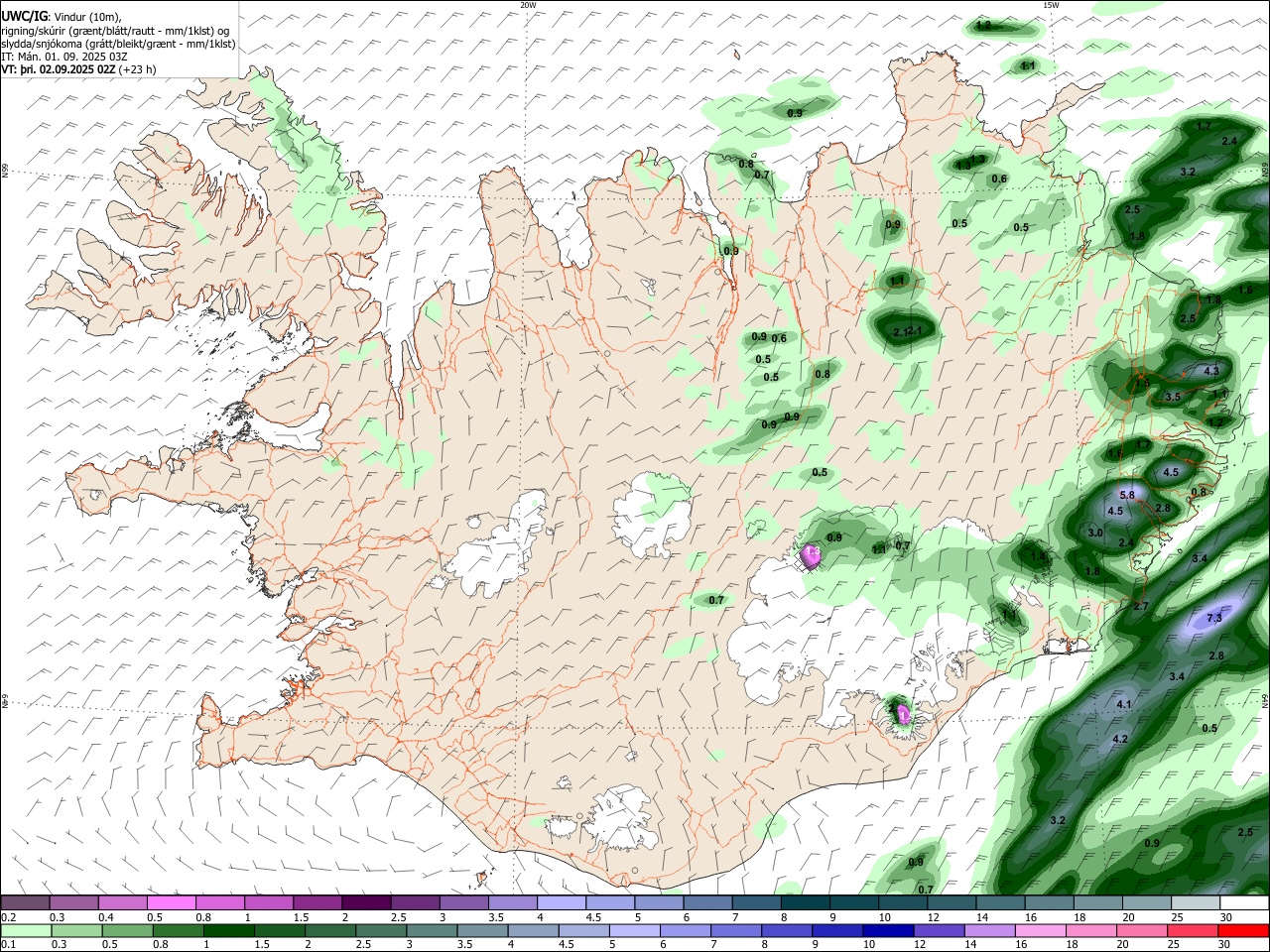Click the gray-green 3 rain legend swatch
This screenshot has height=952, width=1270.
432,930
